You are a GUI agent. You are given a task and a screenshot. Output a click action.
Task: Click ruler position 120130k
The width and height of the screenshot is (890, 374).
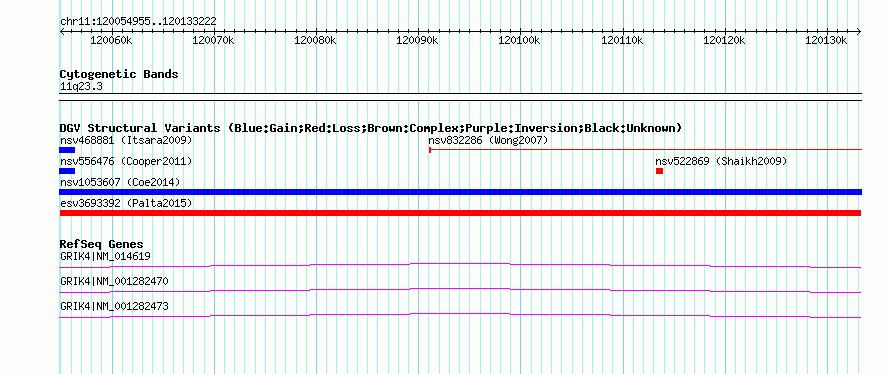[827, 41]
